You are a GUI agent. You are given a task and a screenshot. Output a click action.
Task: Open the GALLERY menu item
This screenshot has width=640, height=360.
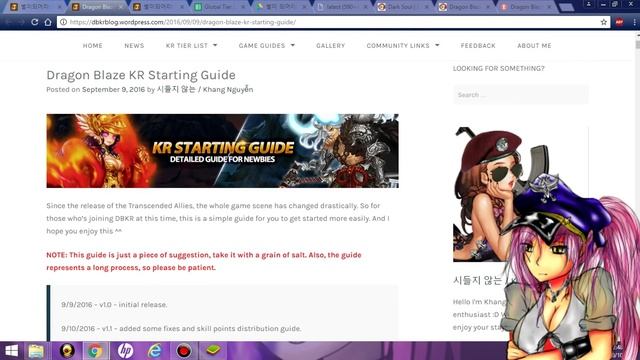pos(331,46)
